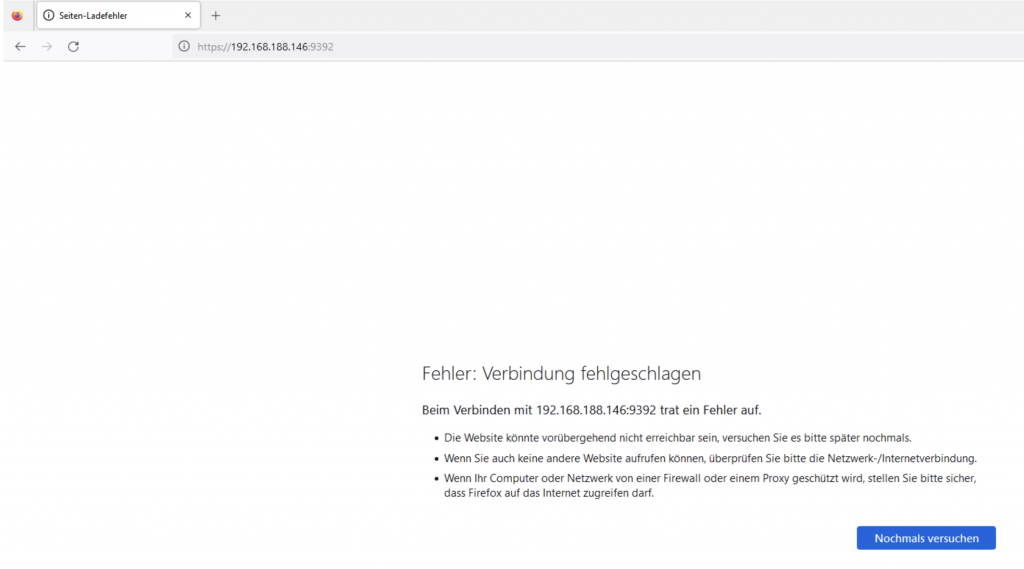
Task: Click the Firefox logo icon in tab bar
Action: click(16, 16)
